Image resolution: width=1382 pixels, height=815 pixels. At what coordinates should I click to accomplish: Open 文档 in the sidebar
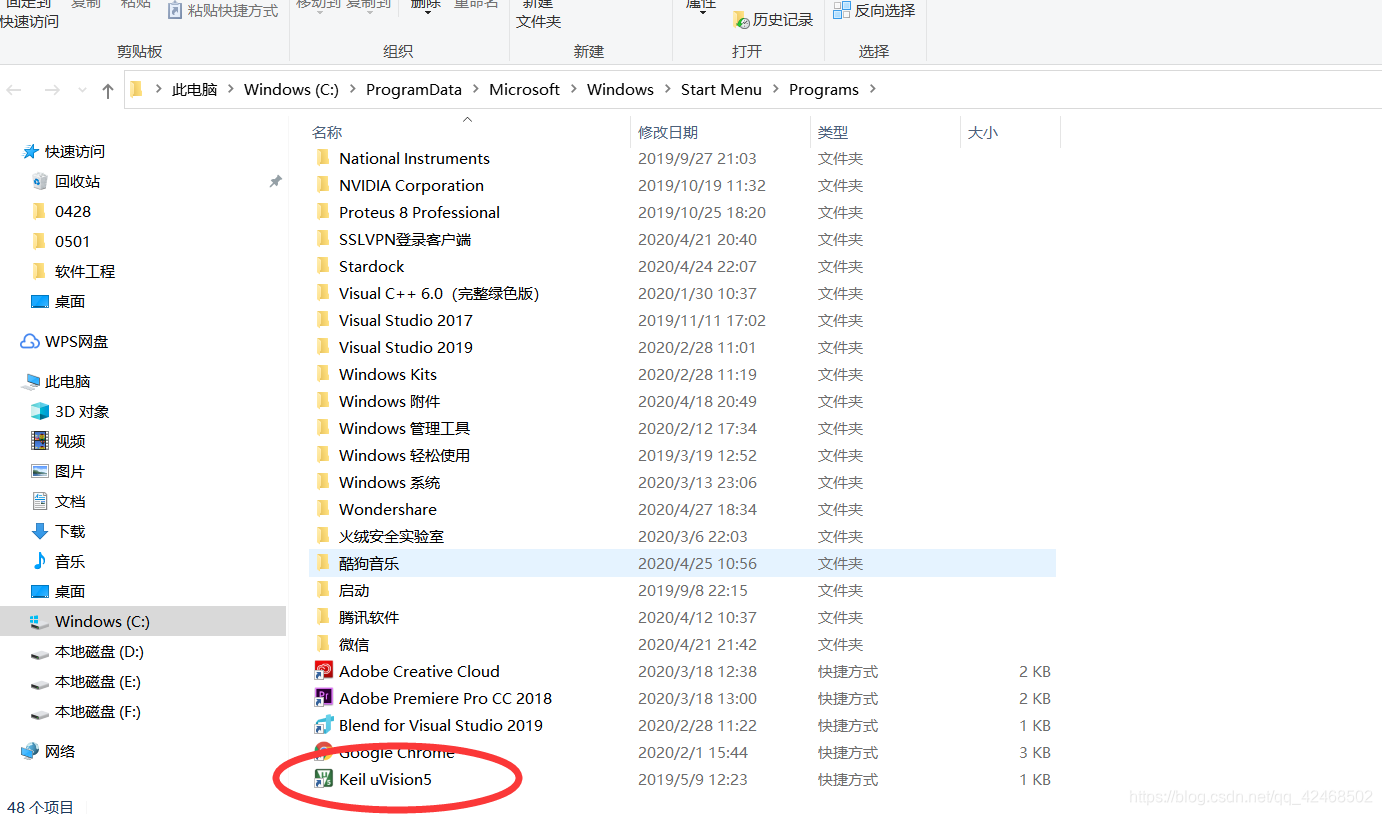[58, 501]
